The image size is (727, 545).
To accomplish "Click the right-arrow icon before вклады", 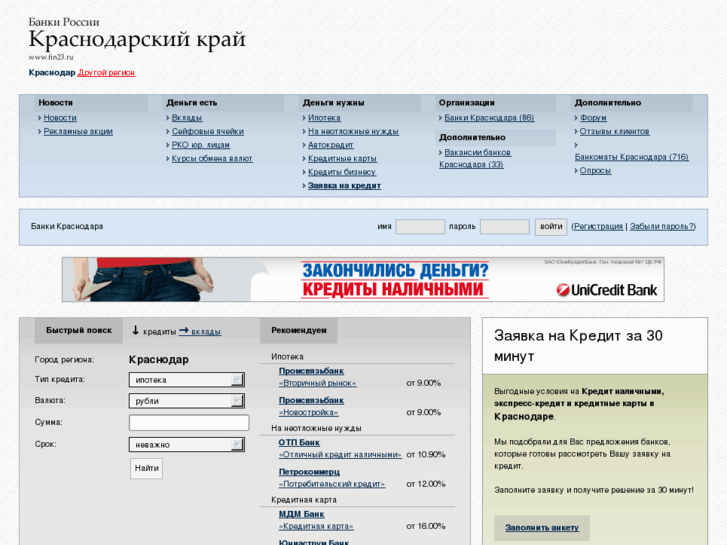I will tap(184, 330).
